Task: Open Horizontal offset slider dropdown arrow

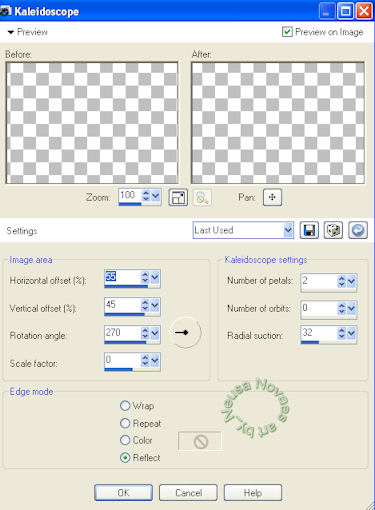Action: click(x=155, y=277)
